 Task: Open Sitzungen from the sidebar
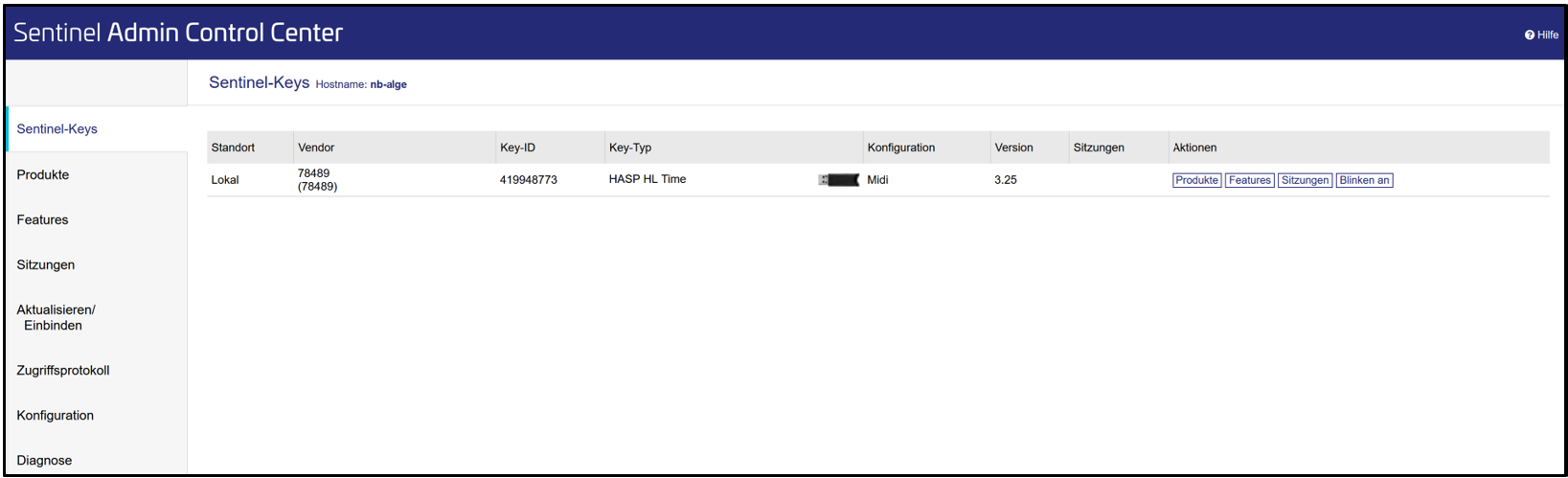pos(46,264)
